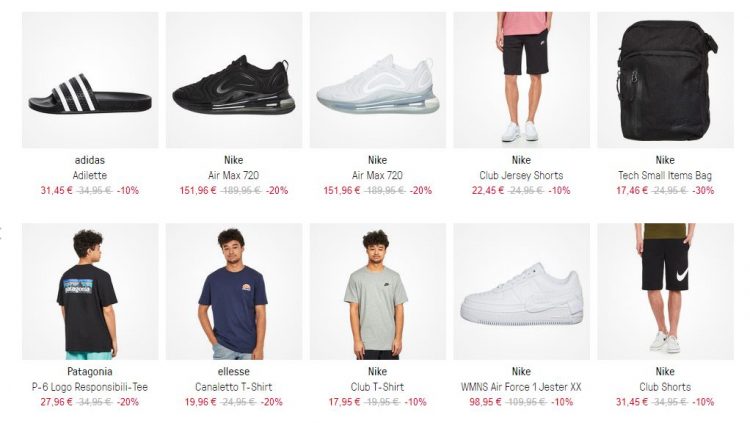
Task: Open the WMNS Air Force 1 Jester image
Action: pos(521,291)
